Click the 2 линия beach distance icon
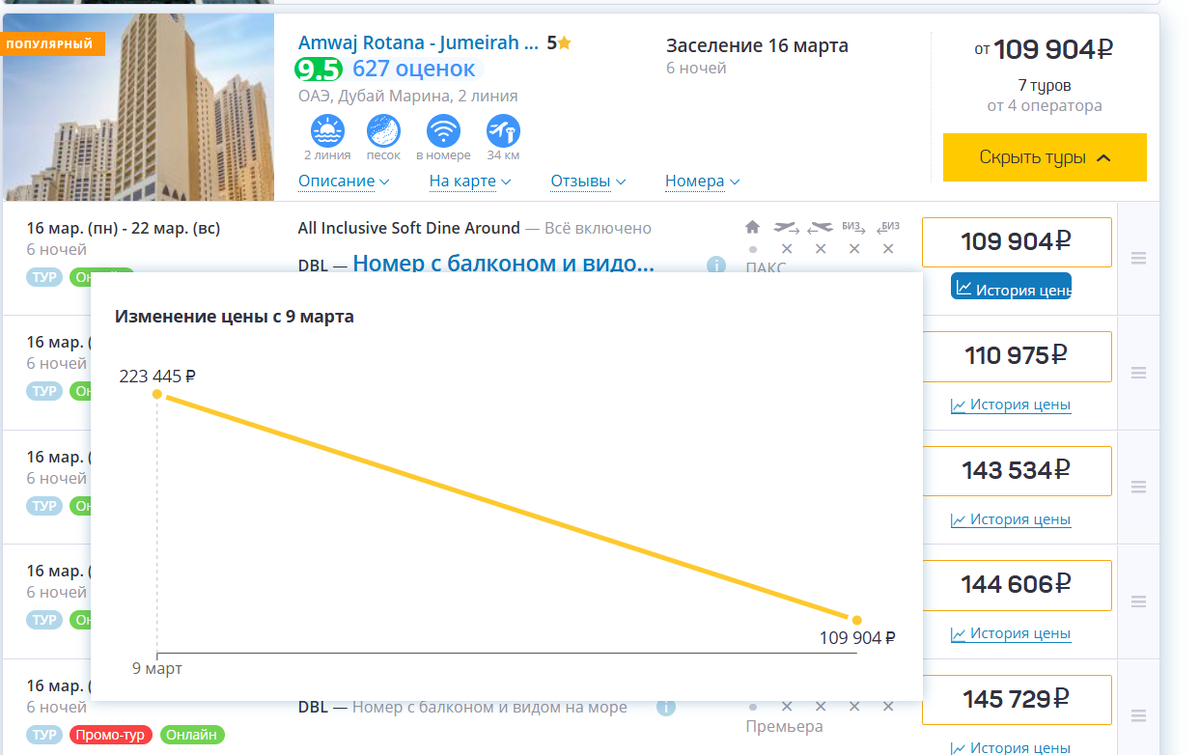This screenshot has height=755, width=1200. (x=327, y=131)
